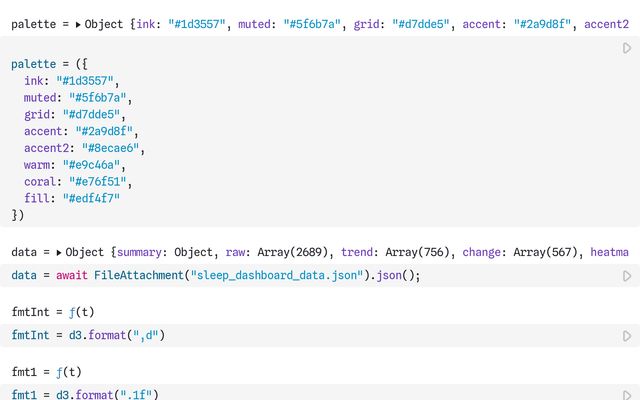Run the fmt1 code cell
Viewport: 640px width, 400px height.
click(627, 395)
